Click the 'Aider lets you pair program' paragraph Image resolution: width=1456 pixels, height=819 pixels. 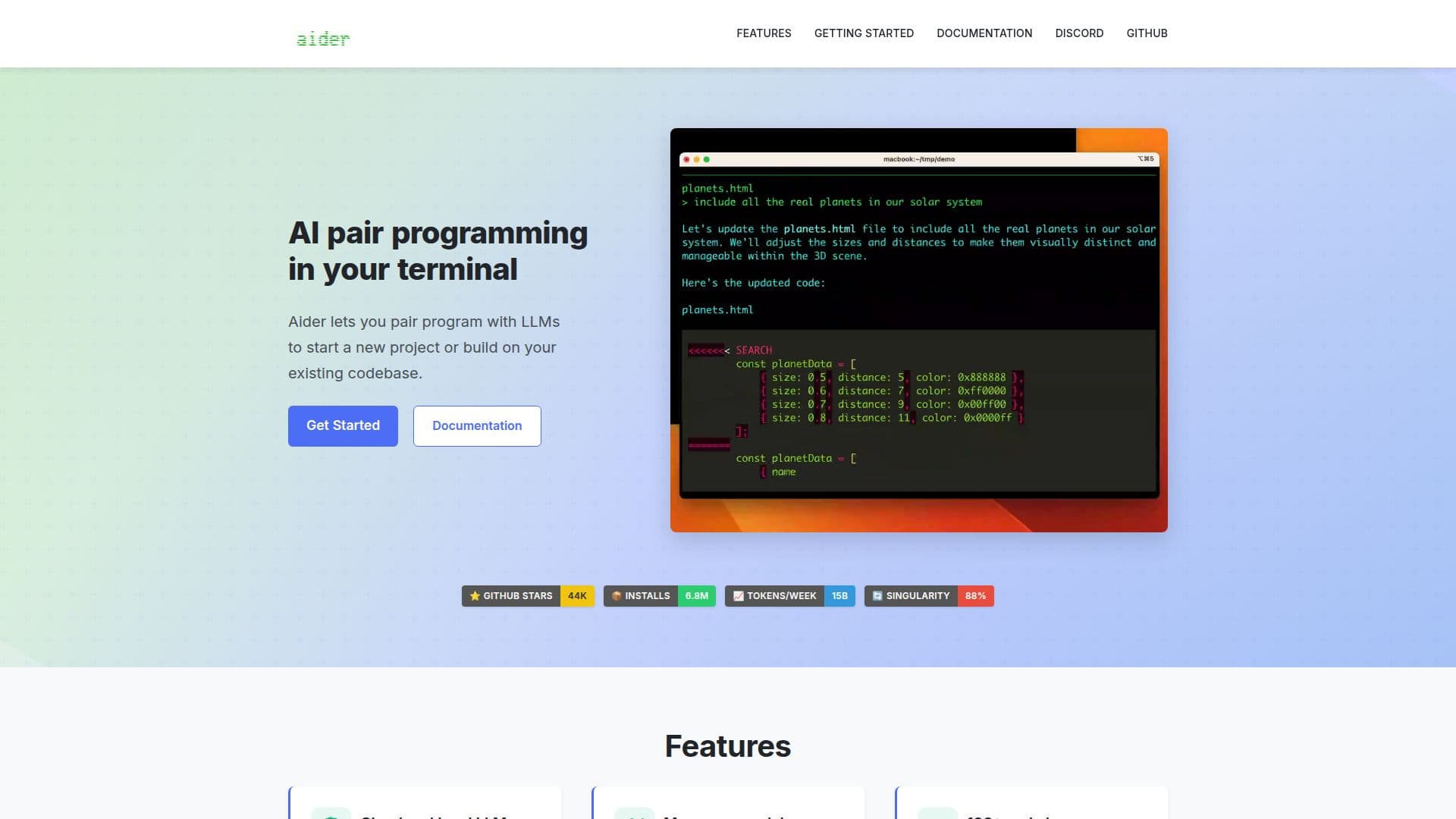click(424, 347)
